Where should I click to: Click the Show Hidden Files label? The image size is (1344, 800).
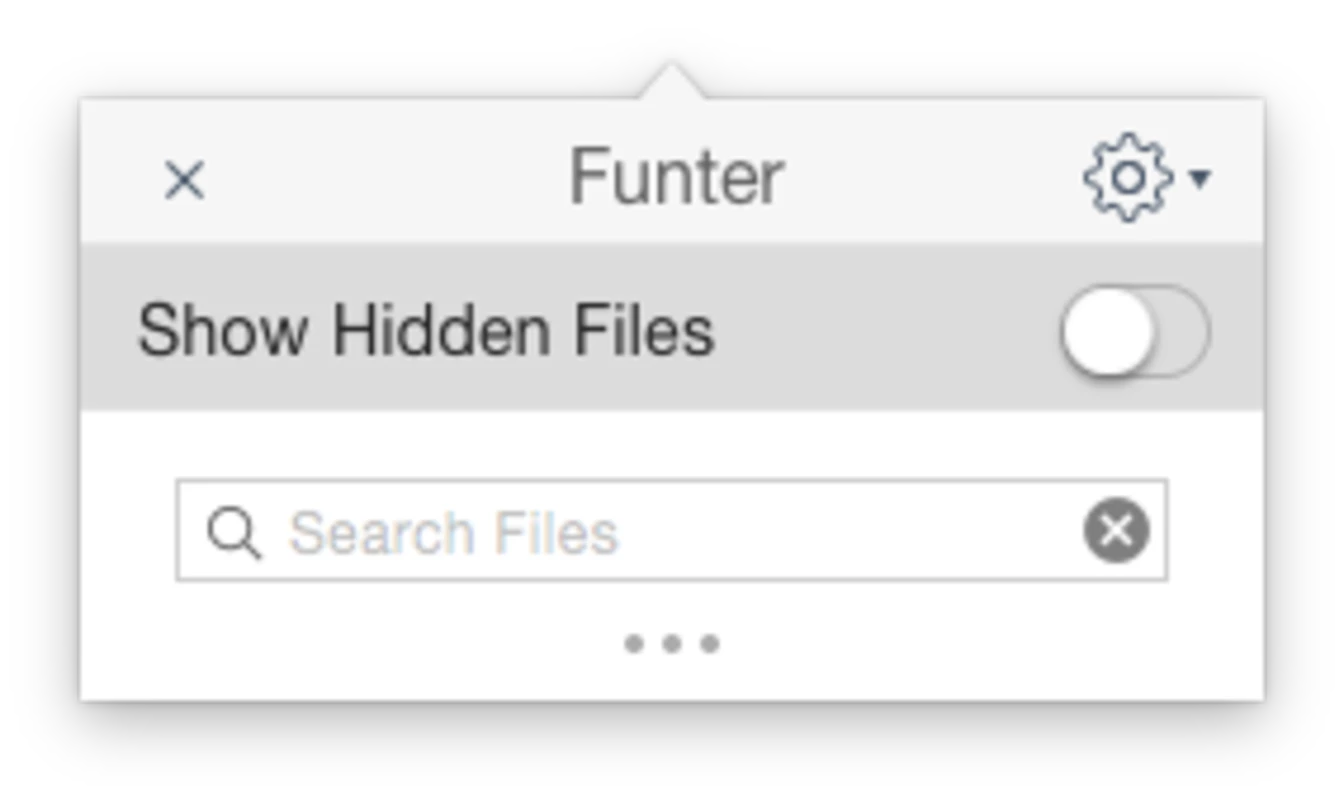[x=426, y=331]
